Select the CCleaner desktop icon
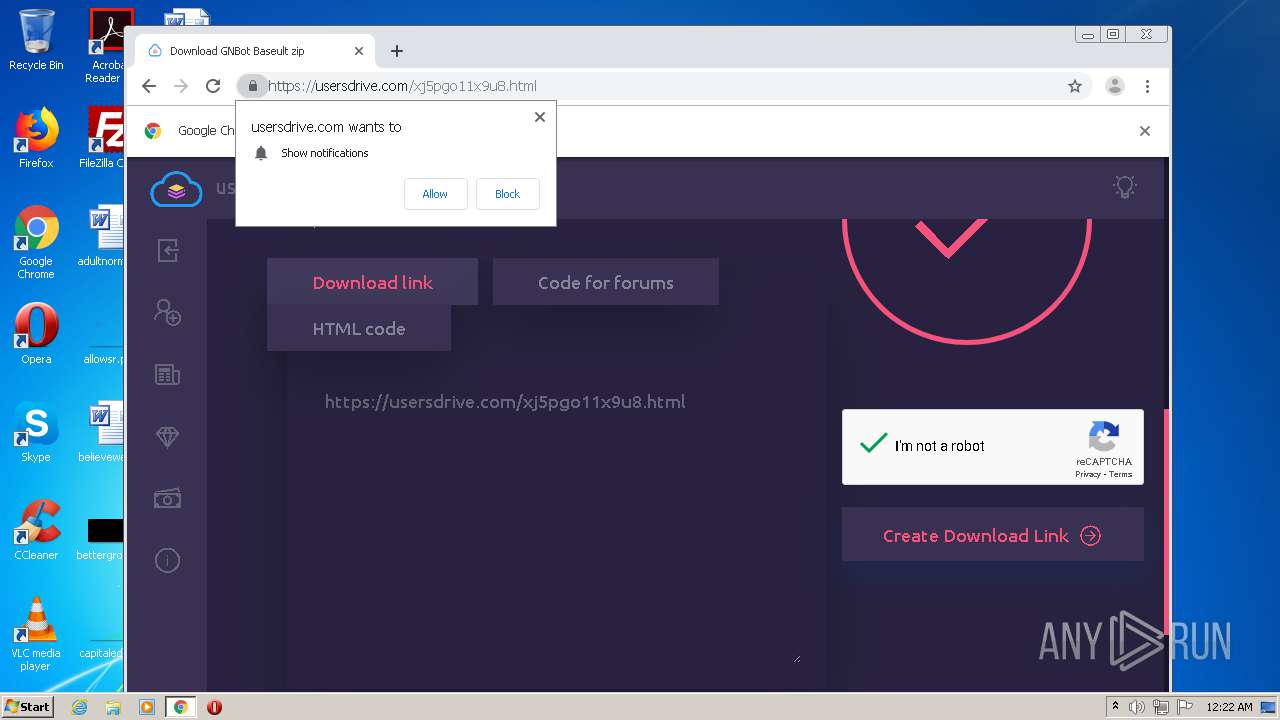 point(36,530)
